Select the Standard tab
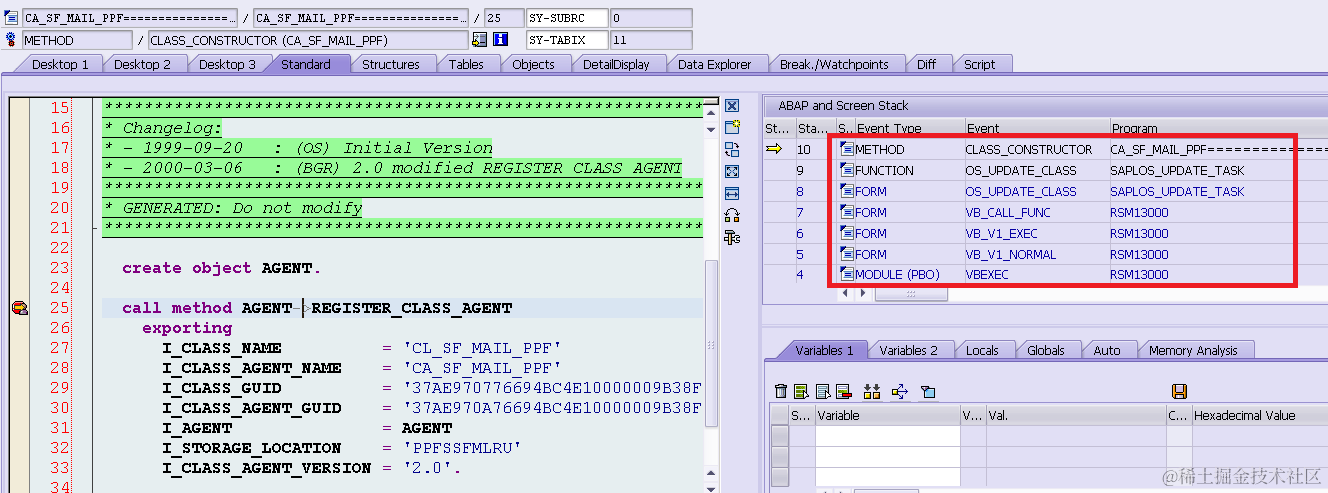Screen dimensions: 1328x493 click(306, 64)
